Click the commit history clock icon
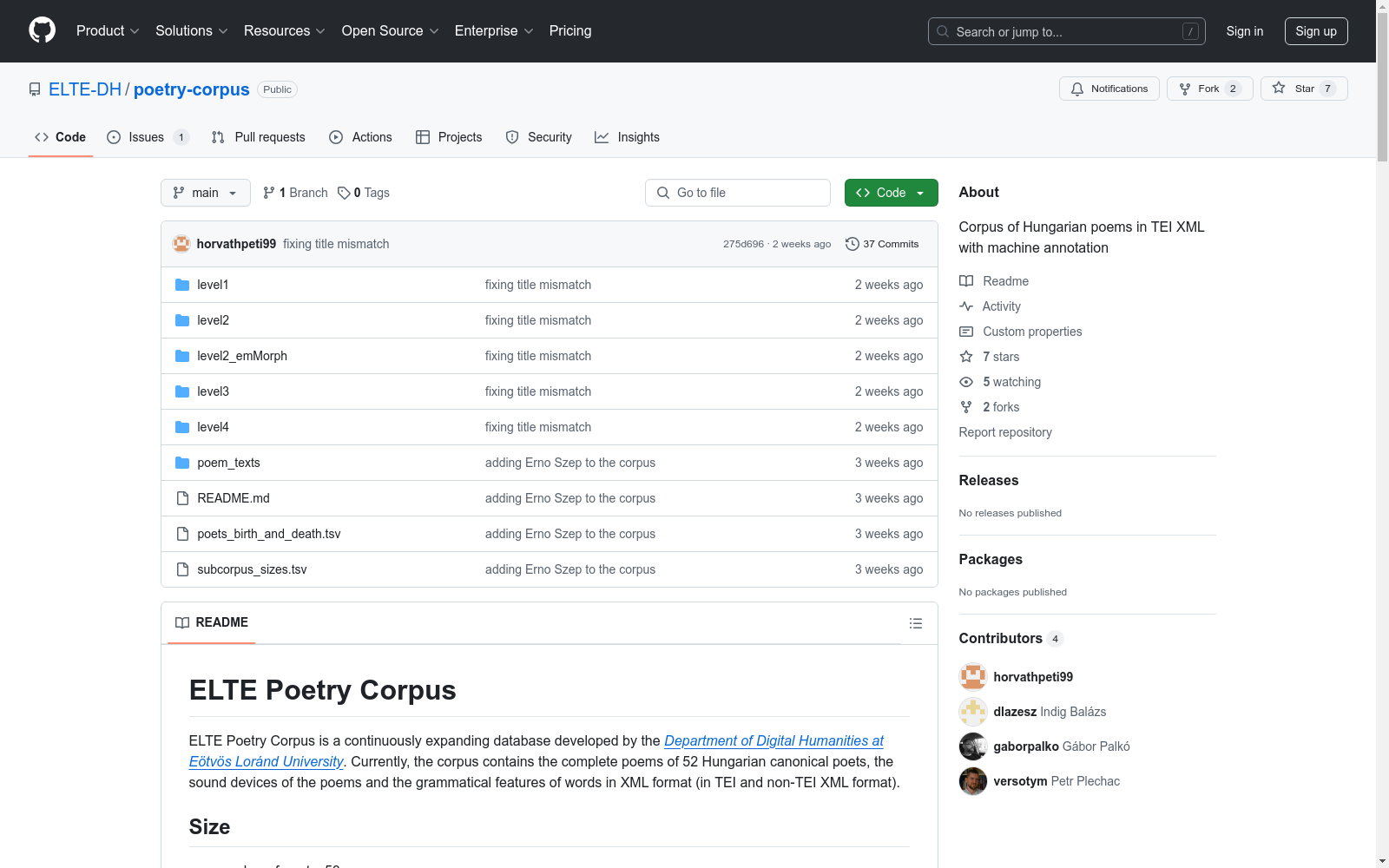 point(852,244)
